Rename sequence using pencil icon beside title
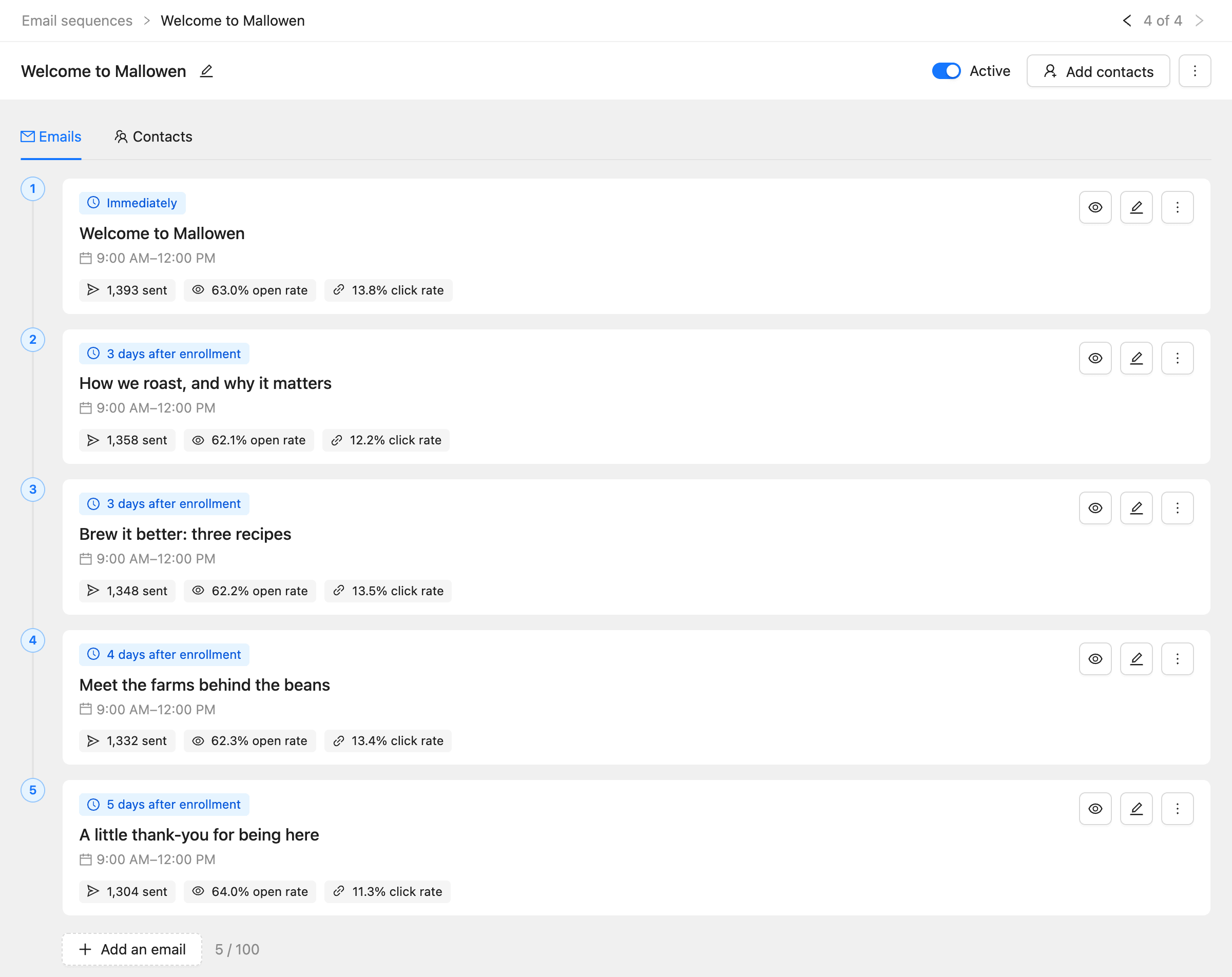 [x=206, y=71]
